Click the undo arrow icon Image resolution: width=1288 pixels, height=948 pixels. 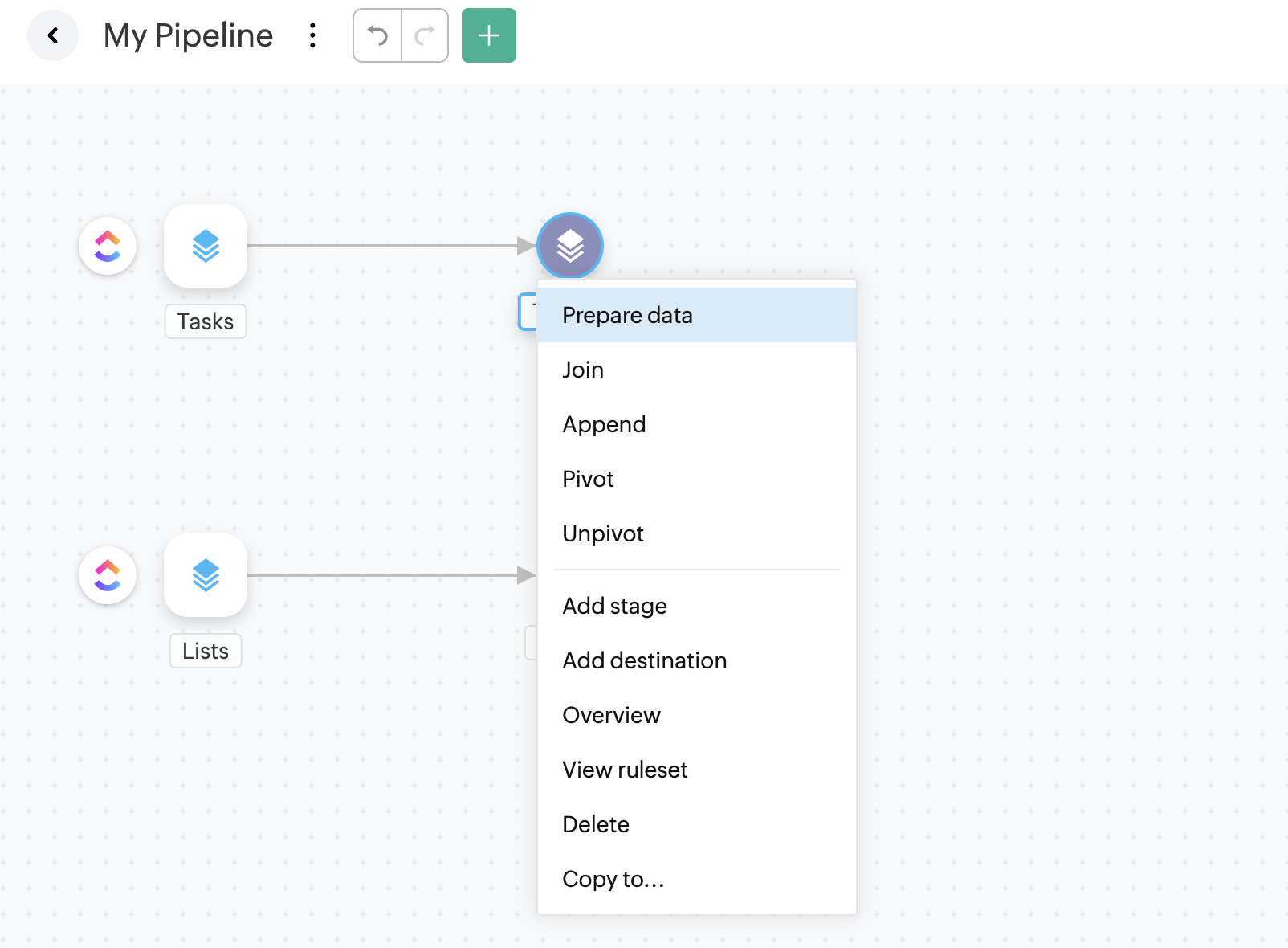coord(377,35)
